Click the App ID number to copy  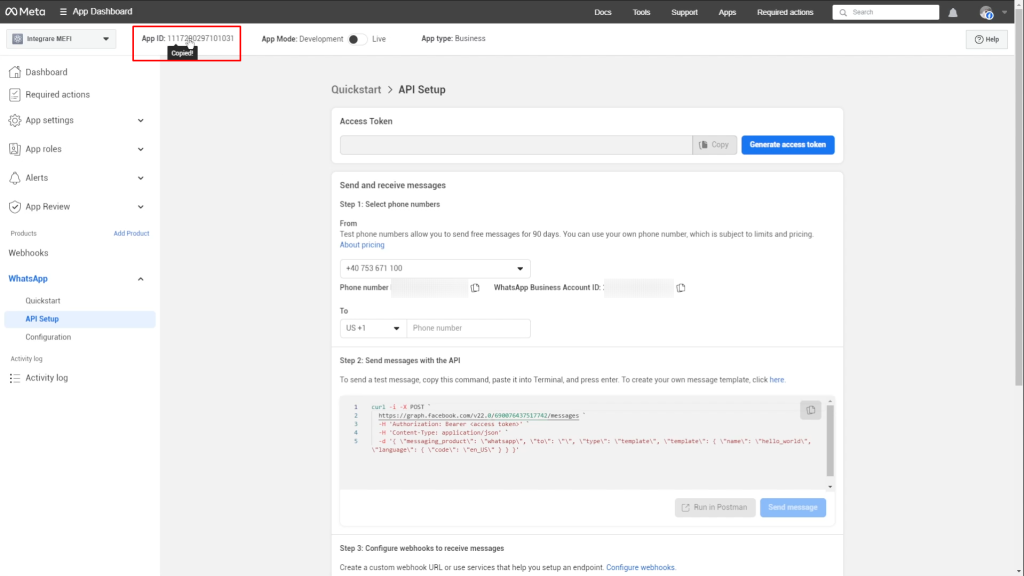click(200, 39)
